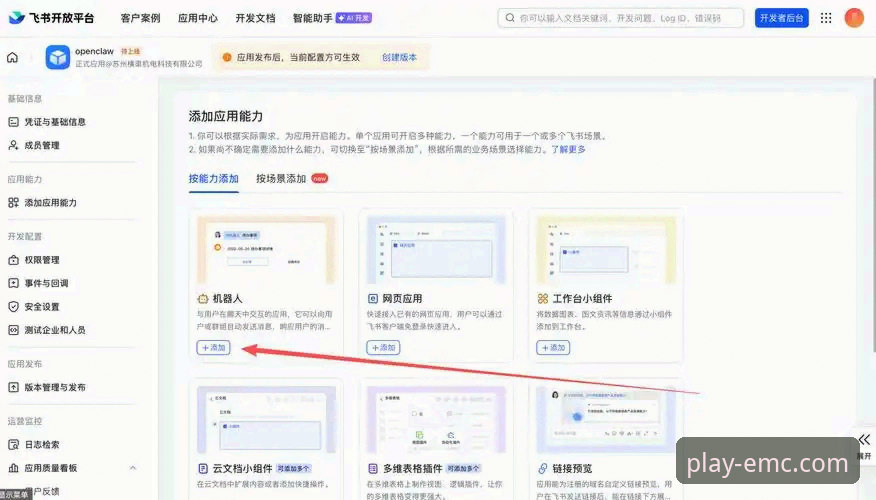Viewport: 876px width, 500px height.
Task: Add the 机器人 capability
Action: (x=213, y=347)
